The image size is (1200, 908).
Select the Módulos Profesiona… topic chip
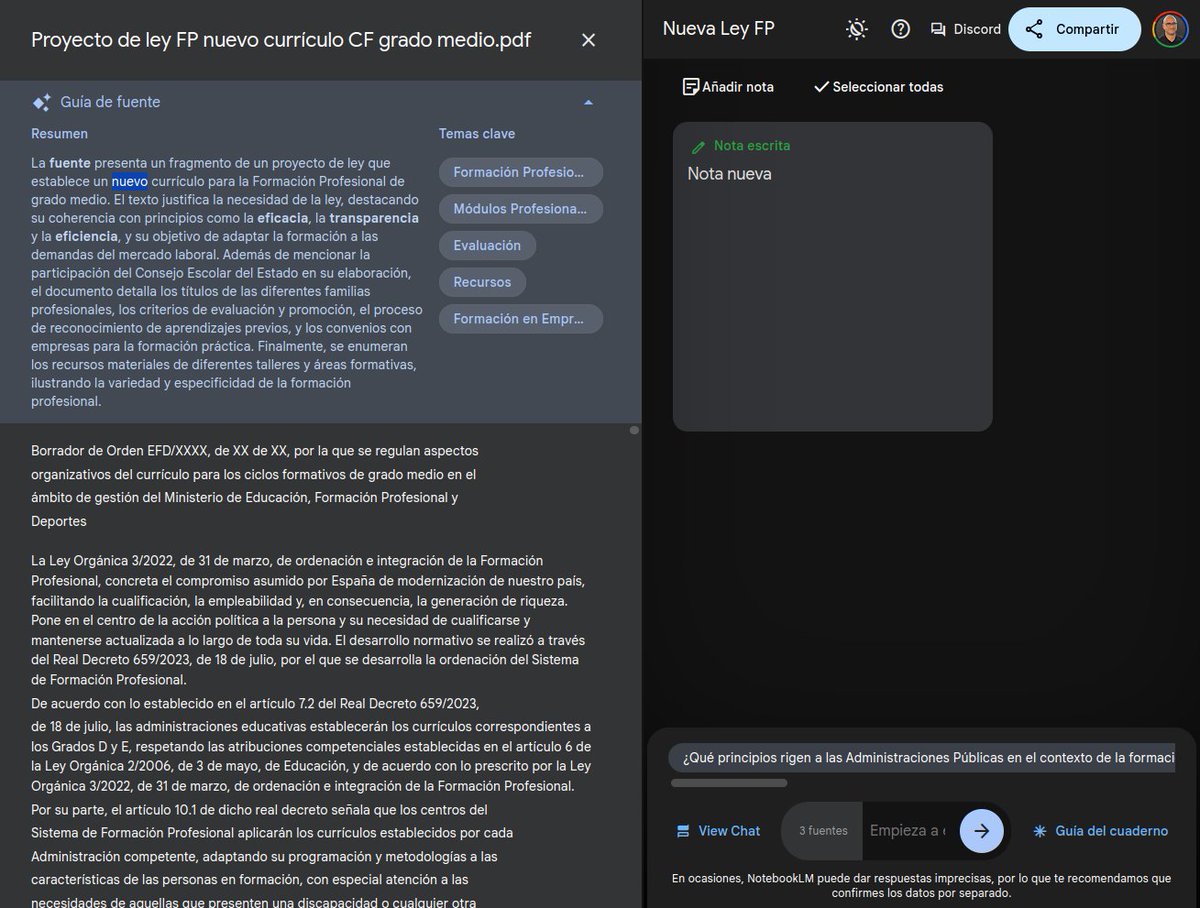coord(520,209)
